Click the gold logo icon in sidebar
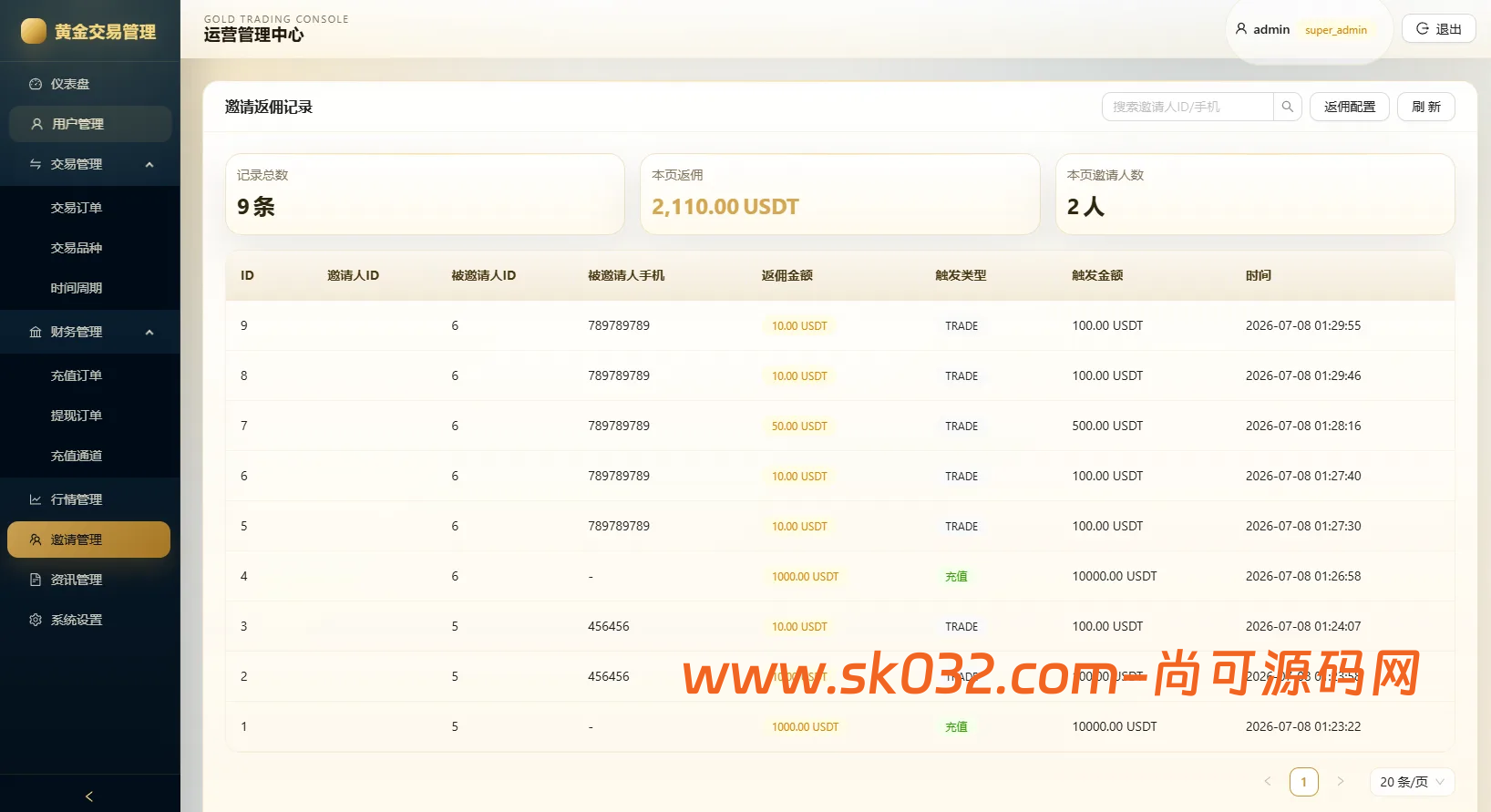 [x=34, y=31]
